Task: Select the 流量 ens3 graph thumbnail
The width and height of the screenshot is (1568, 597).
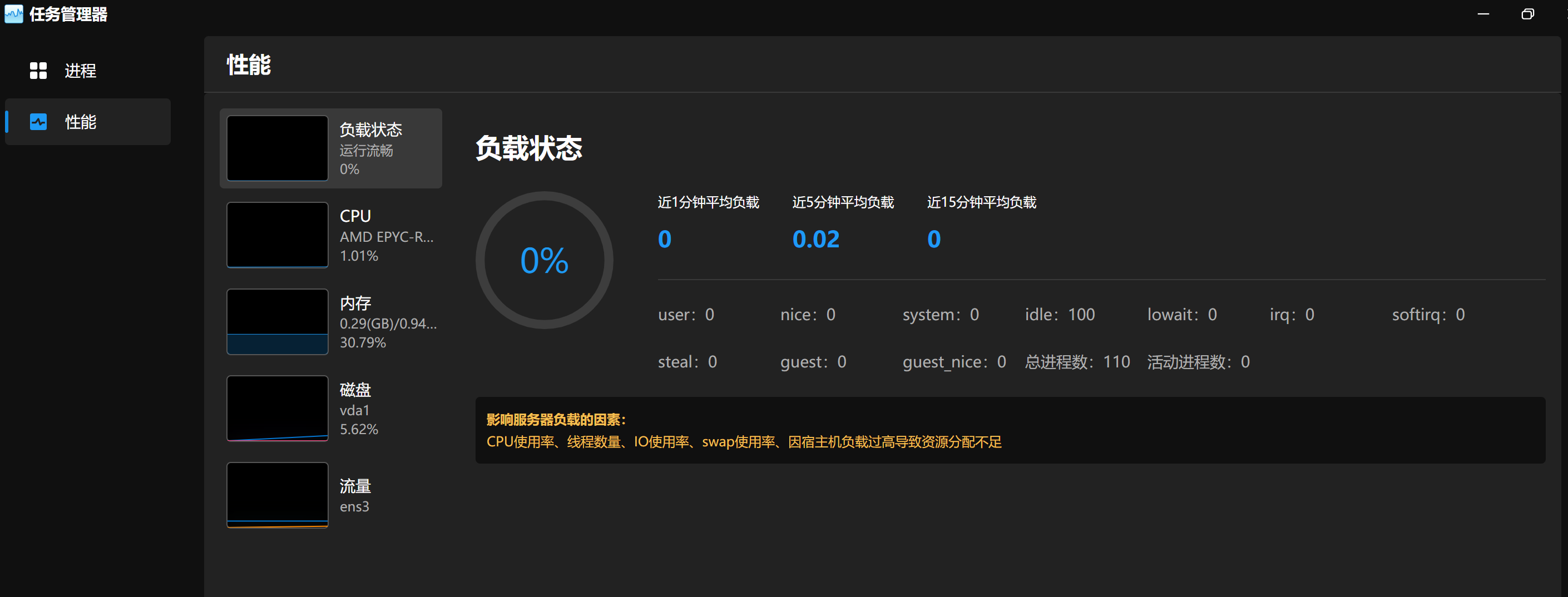Action: point(278,495)
